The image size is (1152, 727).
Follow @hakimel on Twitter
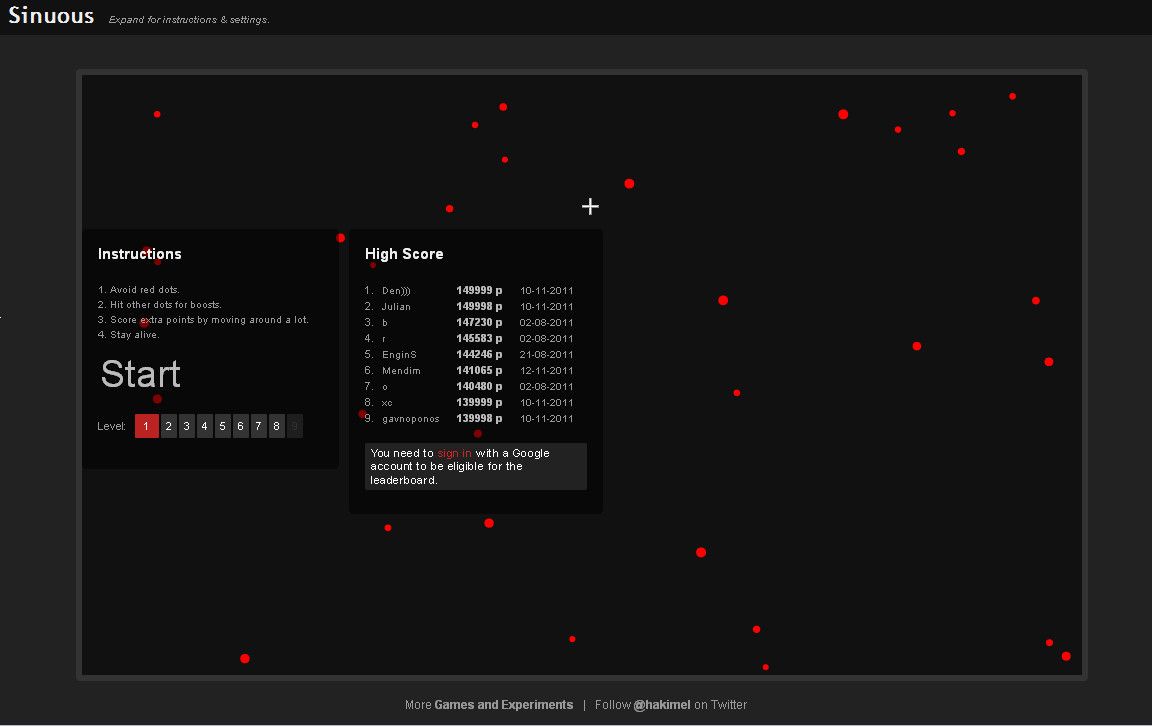(x=662, y=704)
